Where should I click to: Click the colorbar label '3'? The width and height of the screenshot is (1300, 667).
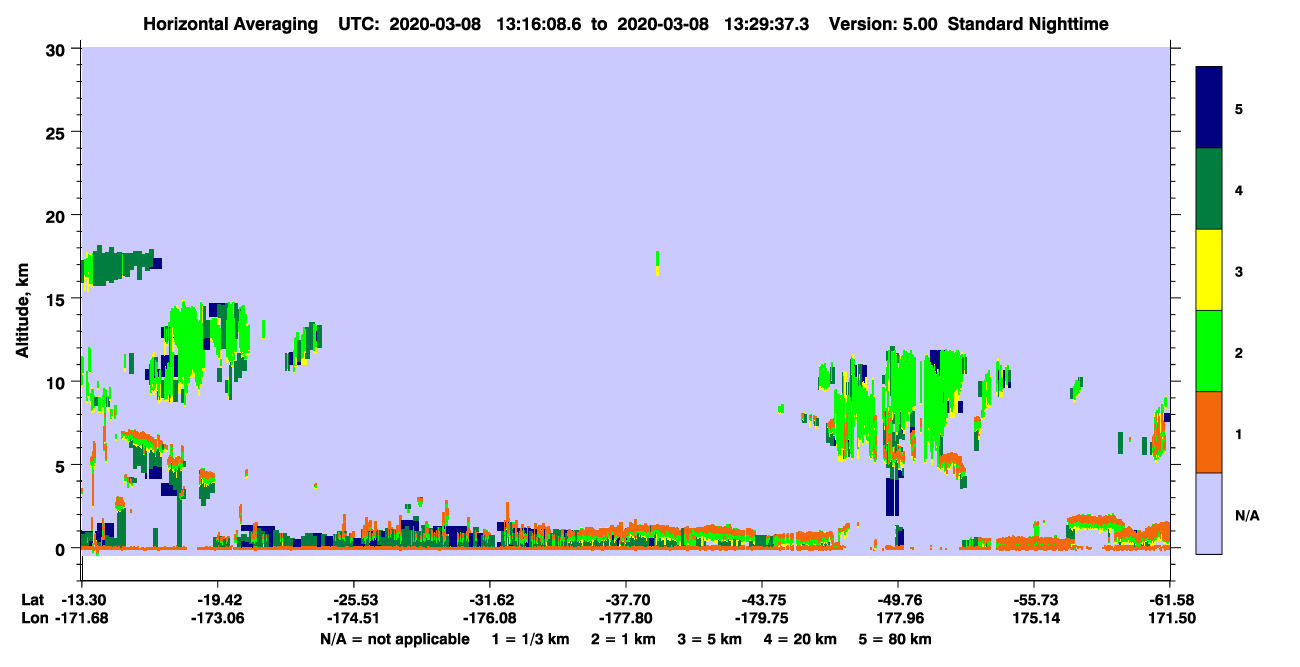click(1239, 271)
